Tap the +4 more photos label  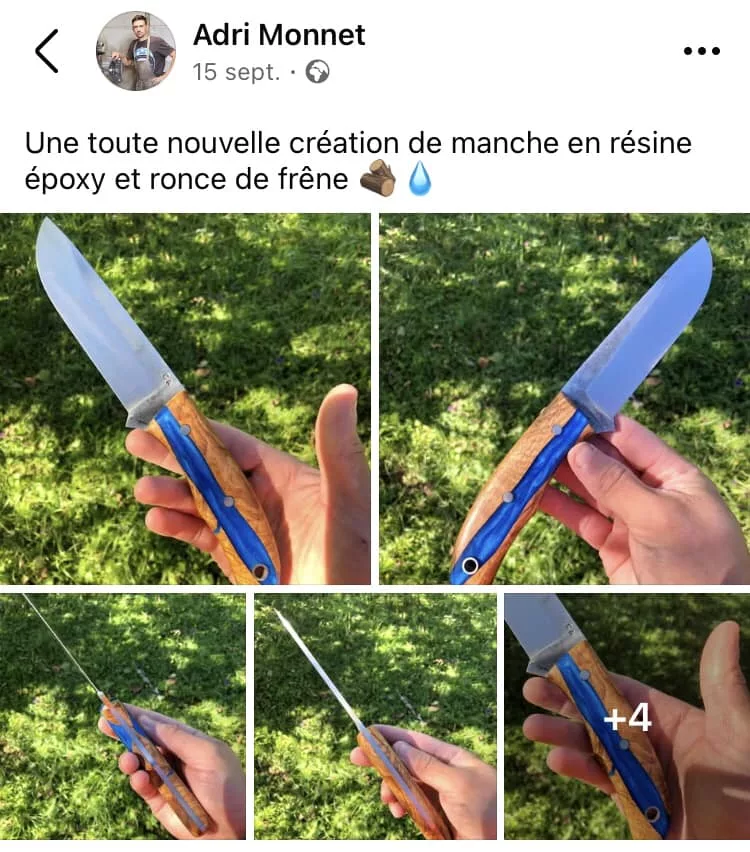pos(628,718)
